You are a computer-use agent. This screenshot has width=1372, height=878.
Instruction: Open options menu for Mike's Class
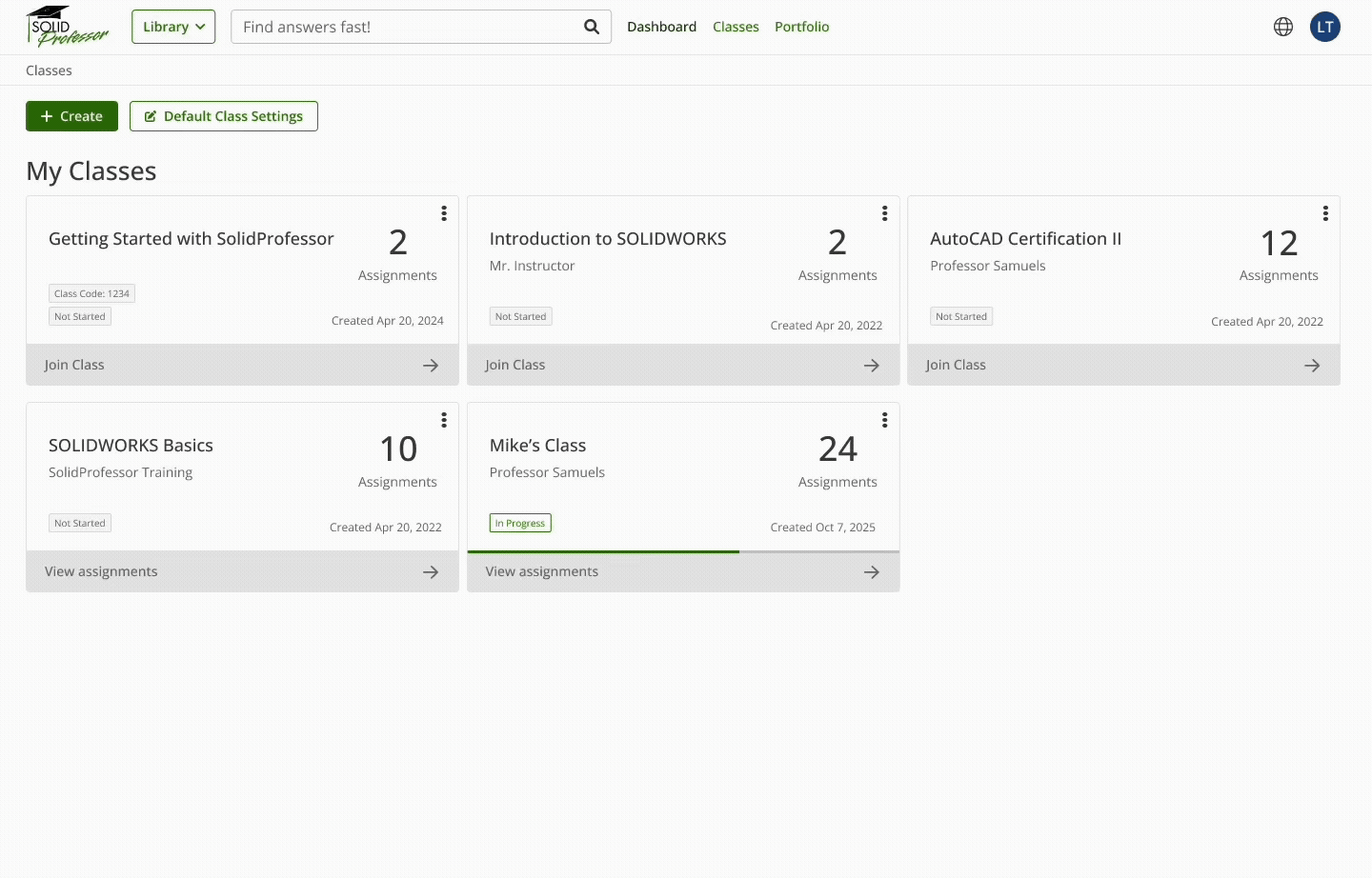pyautogui.click(x=885, y=420)
